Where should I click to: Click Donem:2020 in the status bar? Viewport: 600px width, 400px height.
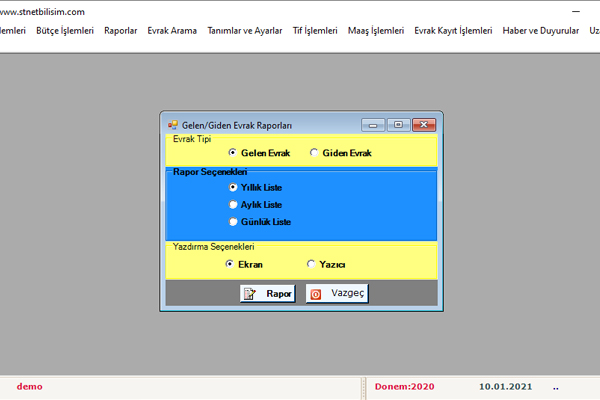coord(404,387)
